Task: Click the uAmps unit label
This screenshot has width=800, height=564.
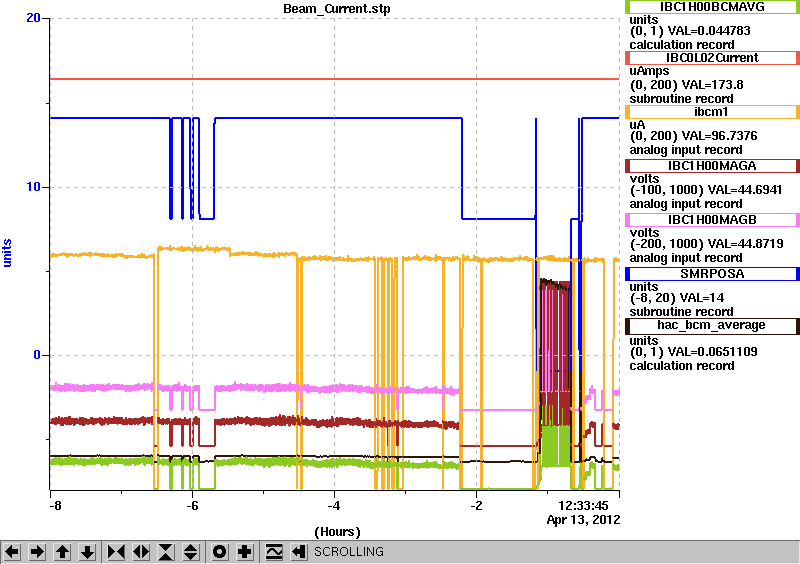Action: coord(649,71)
